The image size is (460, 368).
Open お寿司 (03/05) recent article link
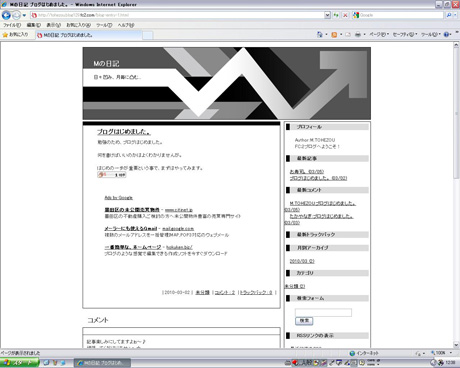(307, 172)
